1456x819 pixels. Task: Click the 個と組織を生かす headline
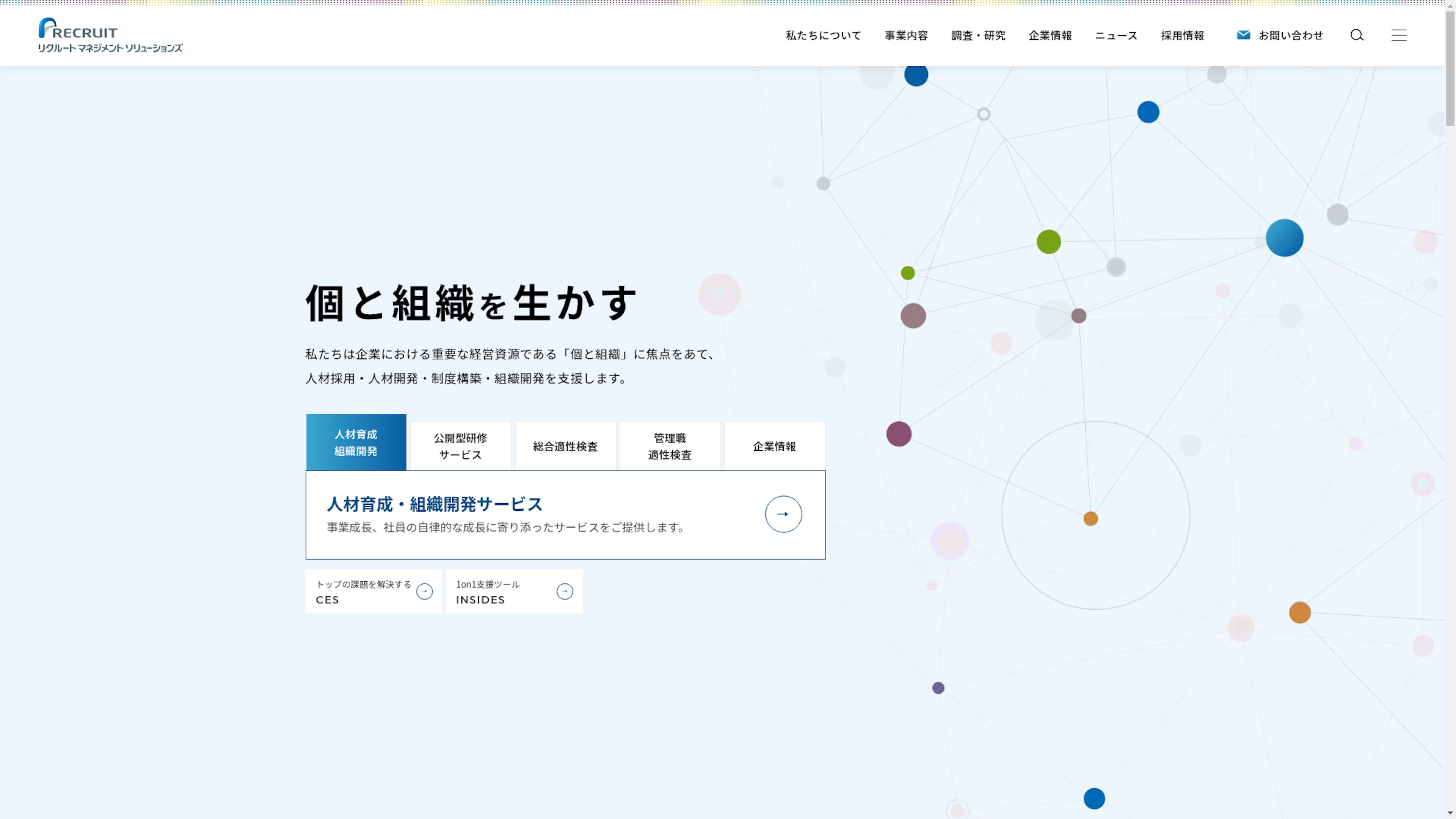click(x=471, y=303)
